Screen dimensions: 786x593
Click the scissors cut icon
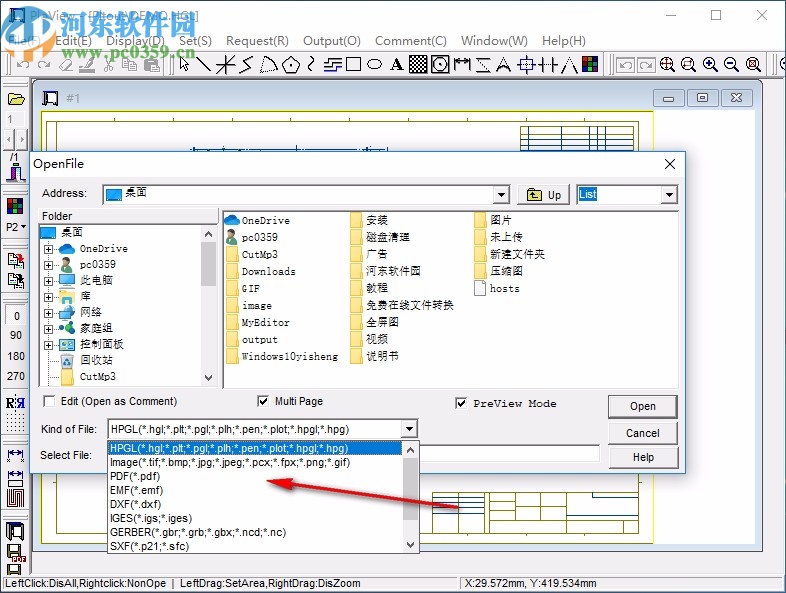click(108, 65)
